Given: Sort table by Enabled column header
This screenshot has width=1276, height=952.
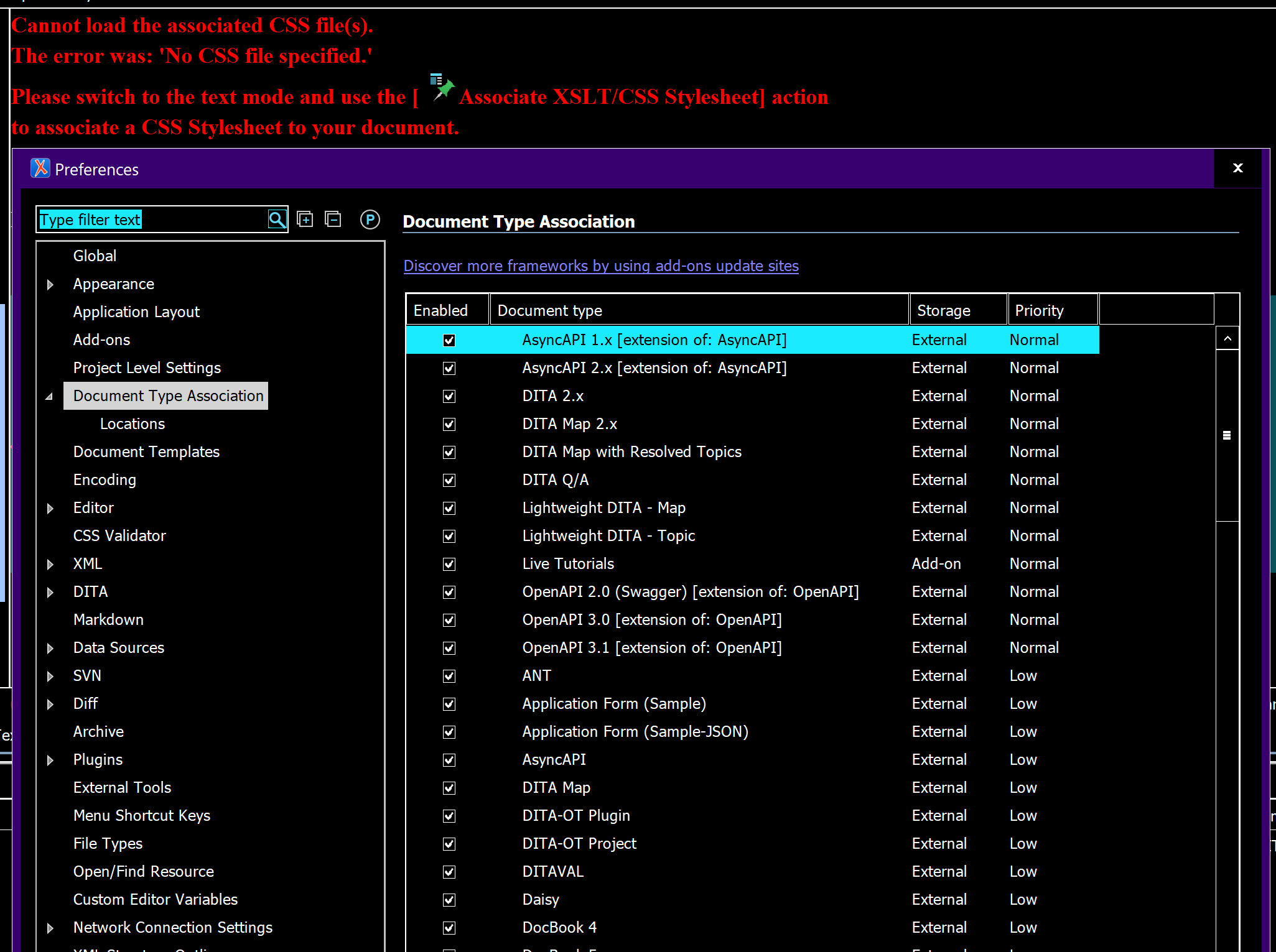Looking at the screenshot, I should pos(447,310).
